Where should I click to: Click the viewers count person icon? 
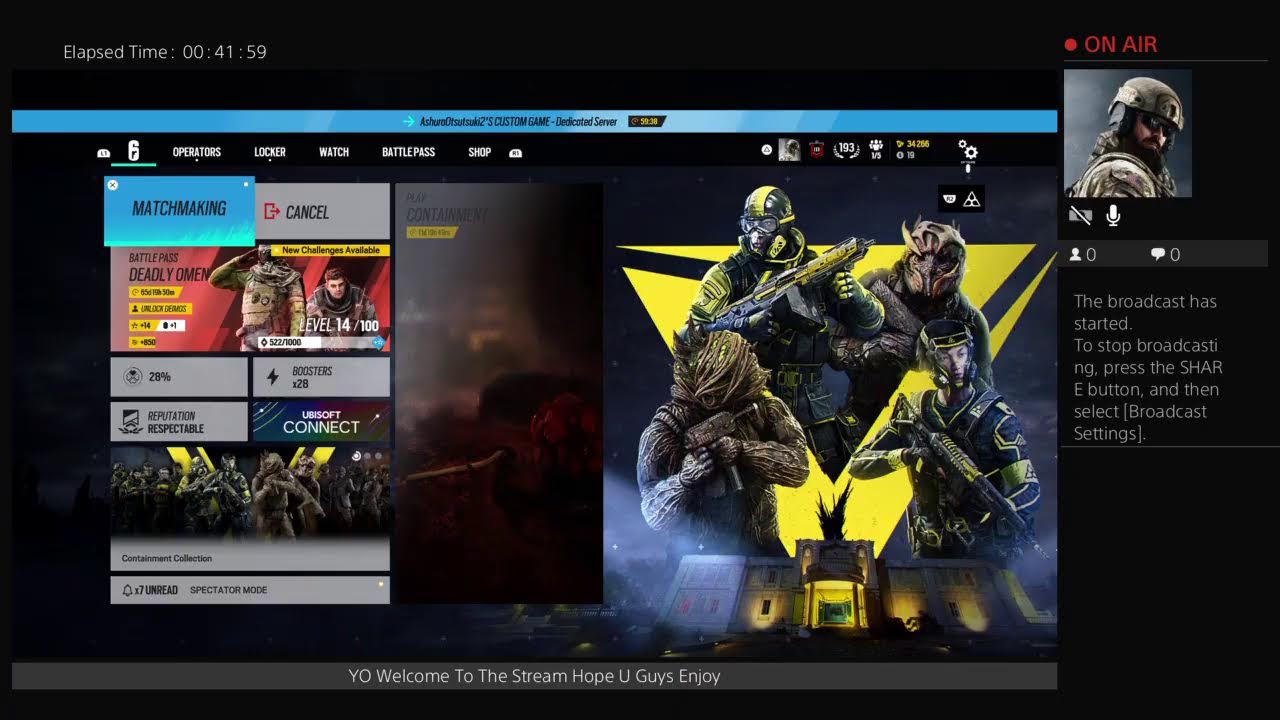coord(1076,255)
